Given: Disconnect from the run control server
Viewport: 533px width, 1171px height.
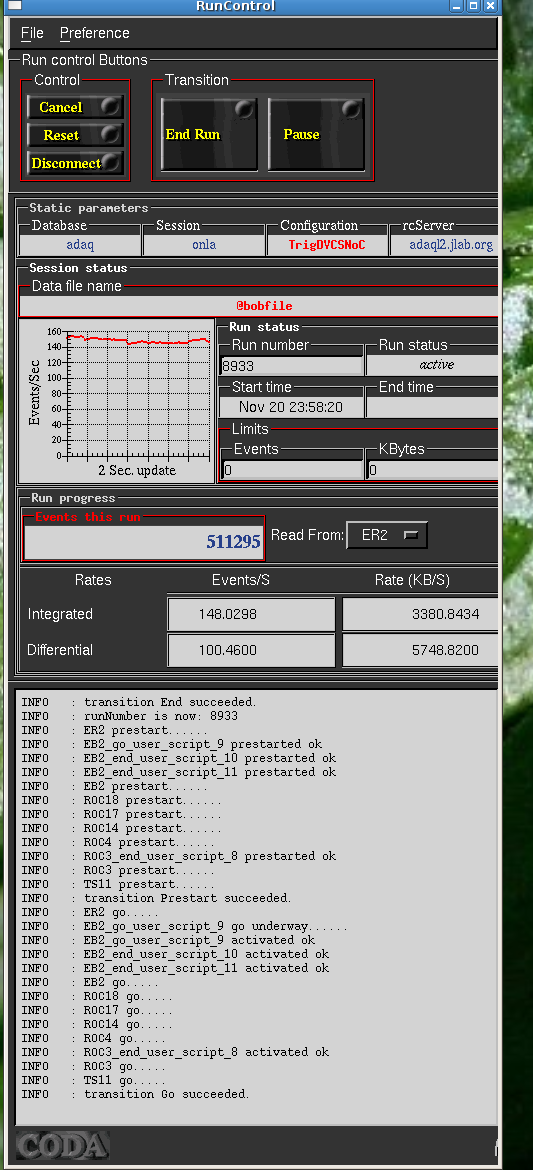Looking at the screenshot, I should [x=75, y=163].
